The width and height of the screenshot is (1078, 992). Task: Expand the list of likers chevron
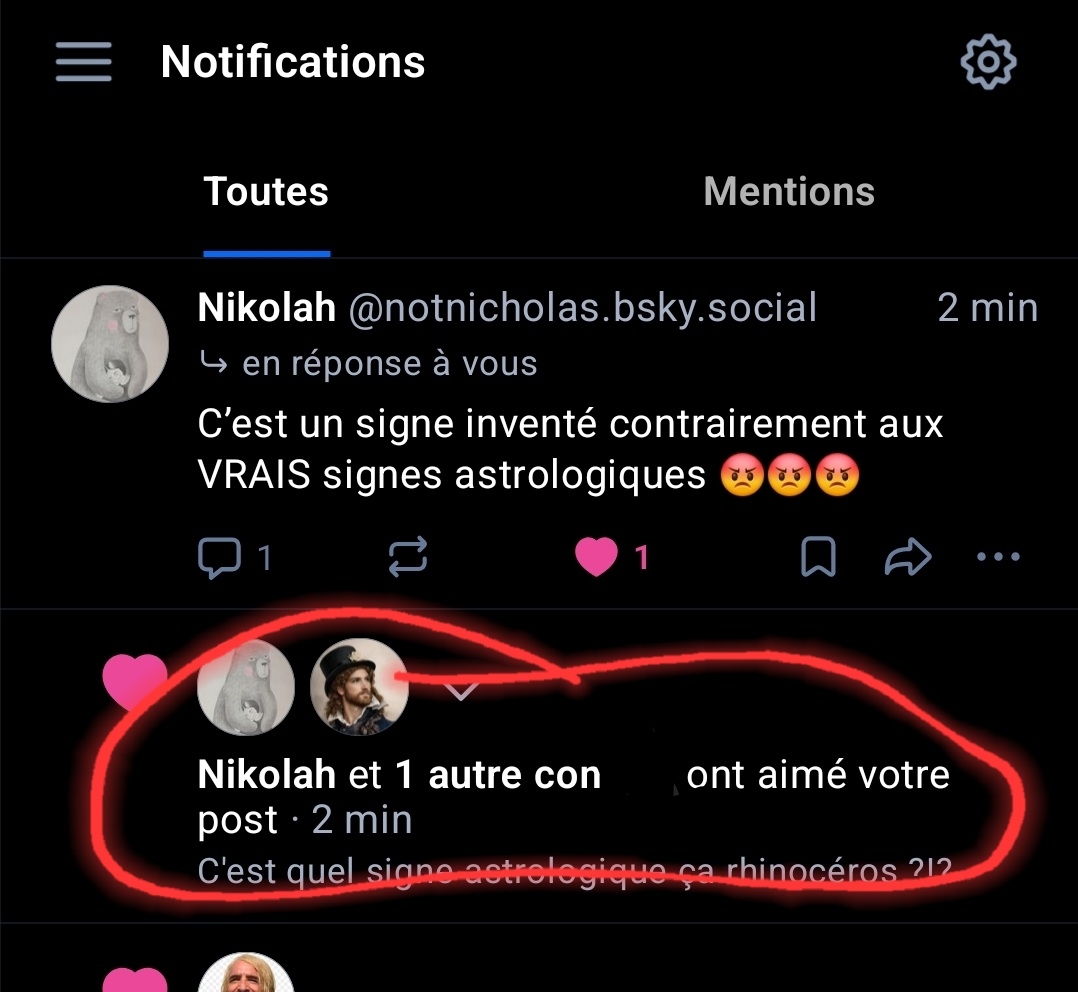coord(460,690)
